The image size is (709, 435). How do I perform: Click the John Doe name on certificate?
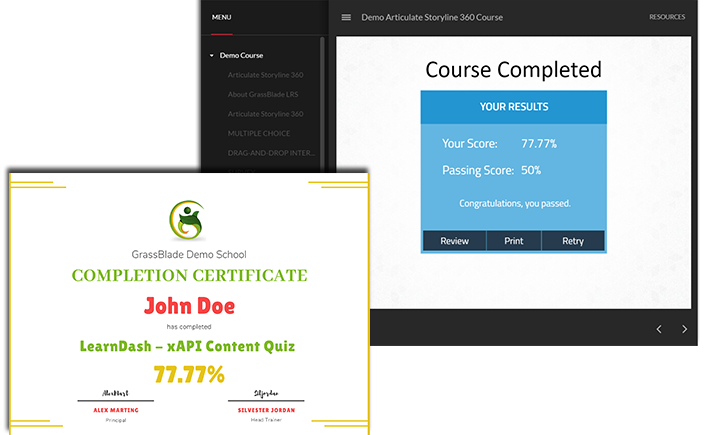pos(189,306)
